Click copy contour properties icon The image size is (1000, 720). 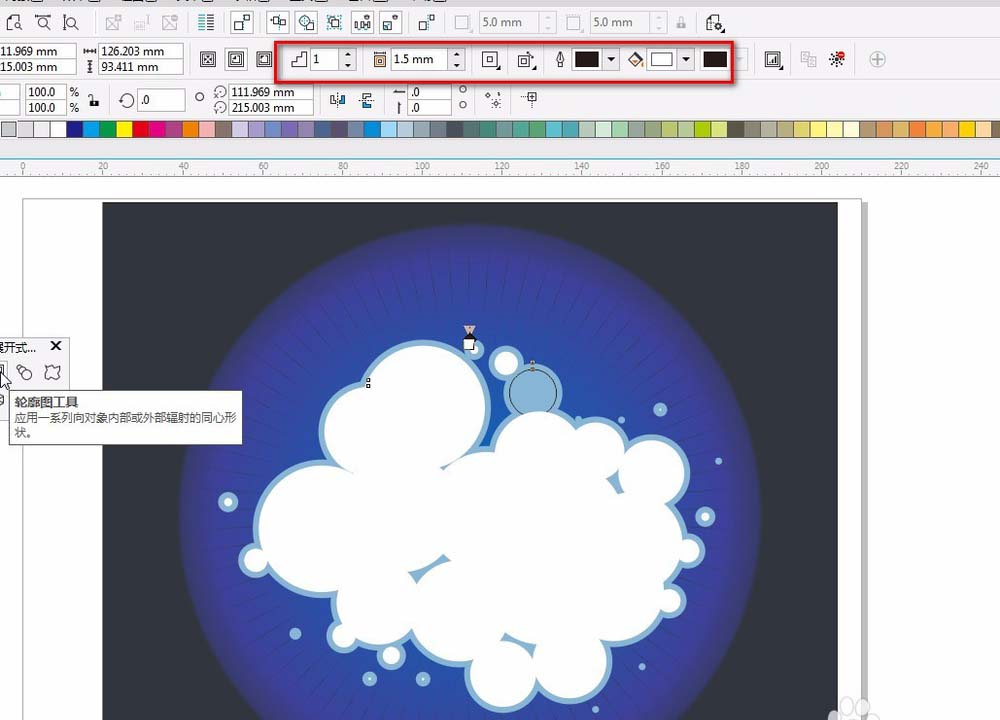808,59
